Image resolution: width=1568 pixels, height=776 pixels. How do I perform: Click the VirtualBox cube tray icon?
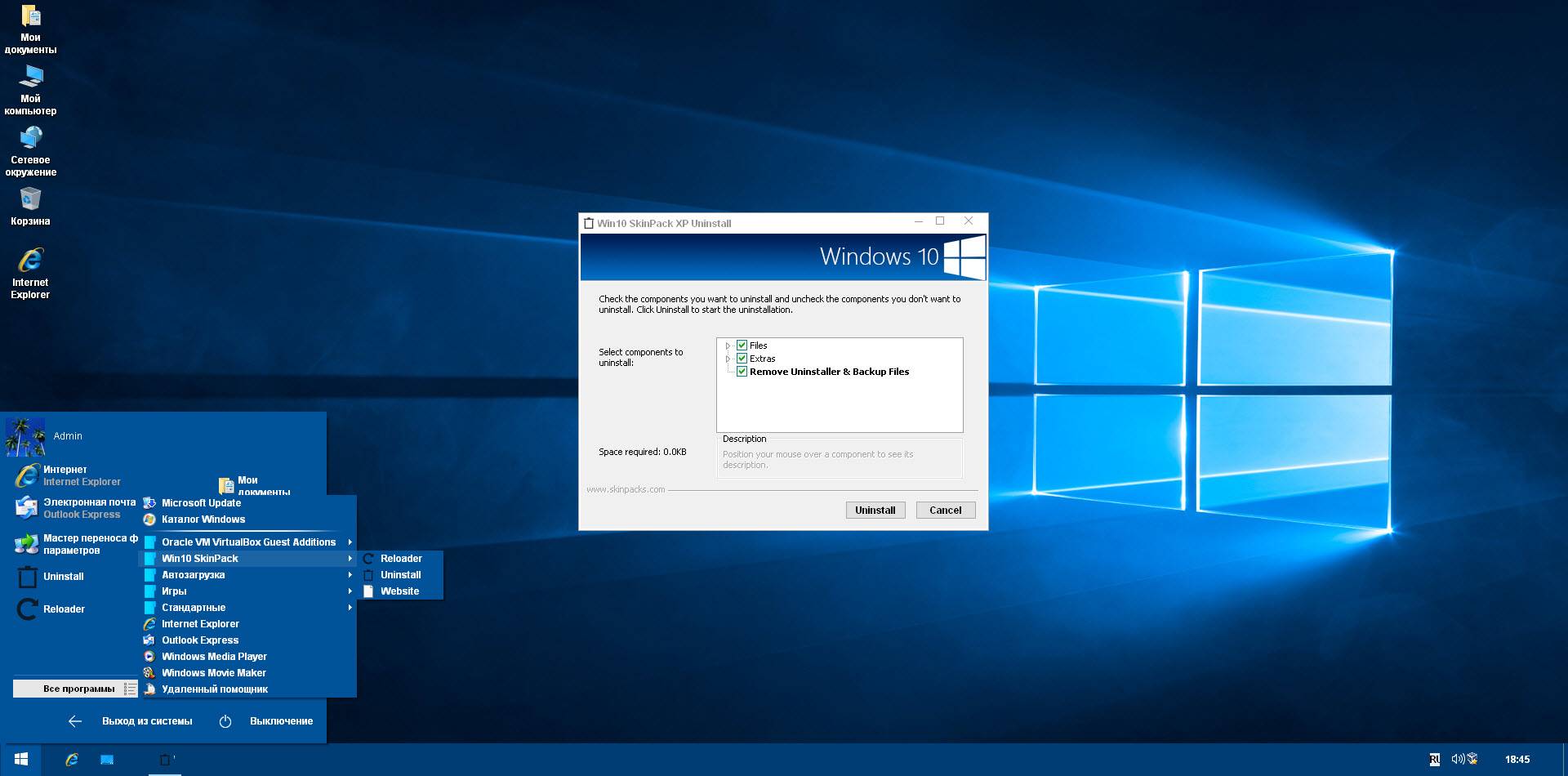coord(1473,760)
